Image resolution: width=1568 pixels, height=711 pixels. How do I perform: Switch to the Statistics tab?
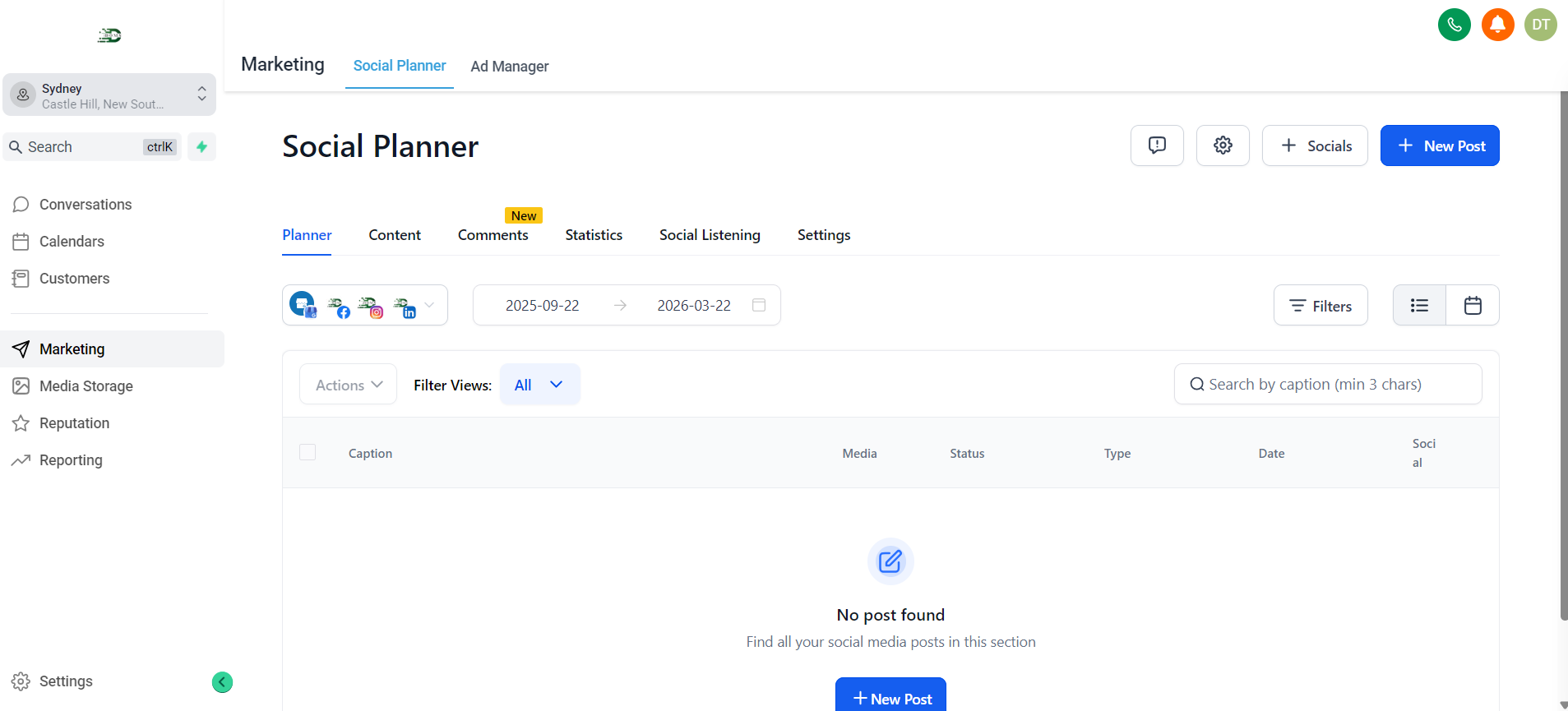point(593,235)
